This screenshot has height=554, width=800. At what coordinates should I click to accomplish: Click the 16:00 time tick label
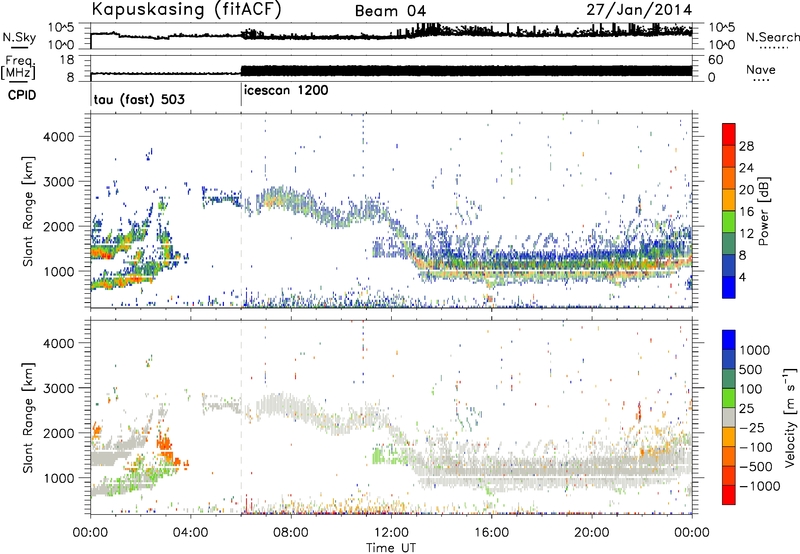click(x=491, y=533)
